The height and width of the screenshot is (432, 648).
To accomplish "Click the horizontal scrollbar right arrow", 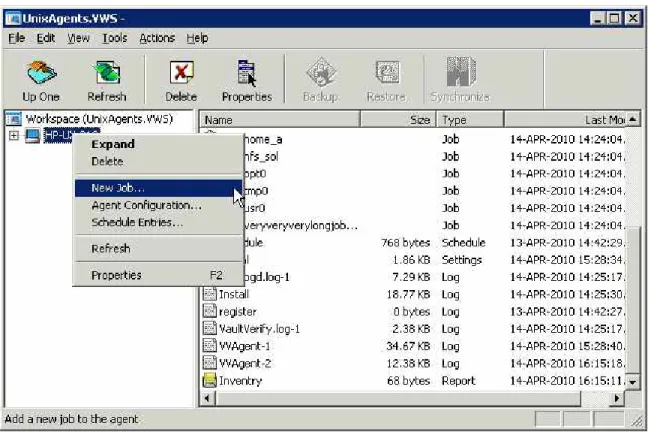I will [x=617, y=399].
